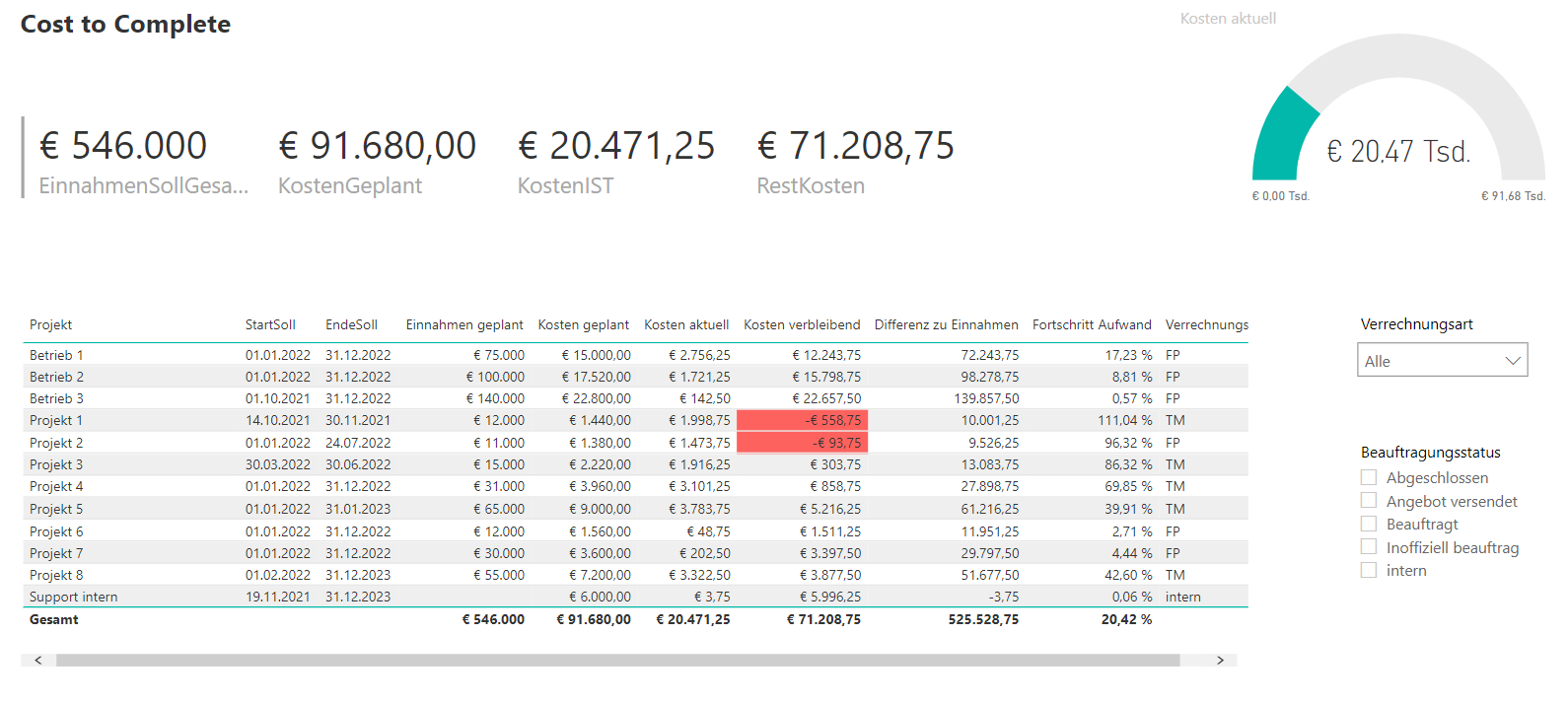The height and width of the screenshot is (705, 1568).
Task: Open the Verrechnungsart Alle dropdown
Action: pos(1443,361)
